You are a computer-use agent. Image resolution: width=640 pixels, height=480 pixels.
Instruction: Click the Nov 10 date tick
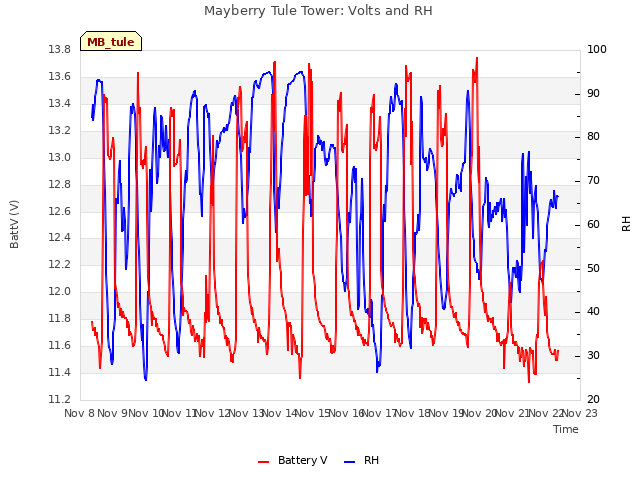(x=146, y=413)
